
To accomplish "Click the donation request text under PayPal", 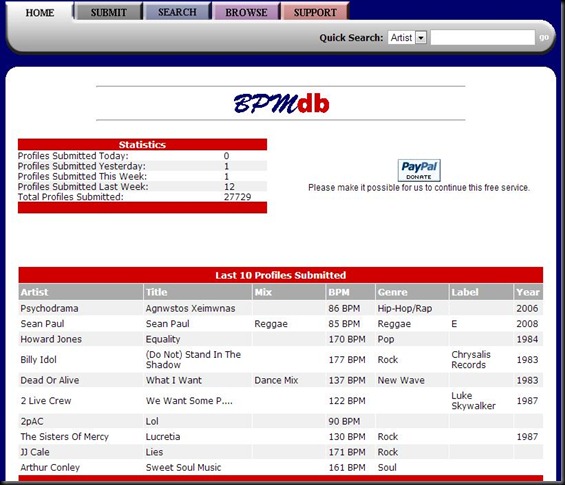I will tap(419, 187).
